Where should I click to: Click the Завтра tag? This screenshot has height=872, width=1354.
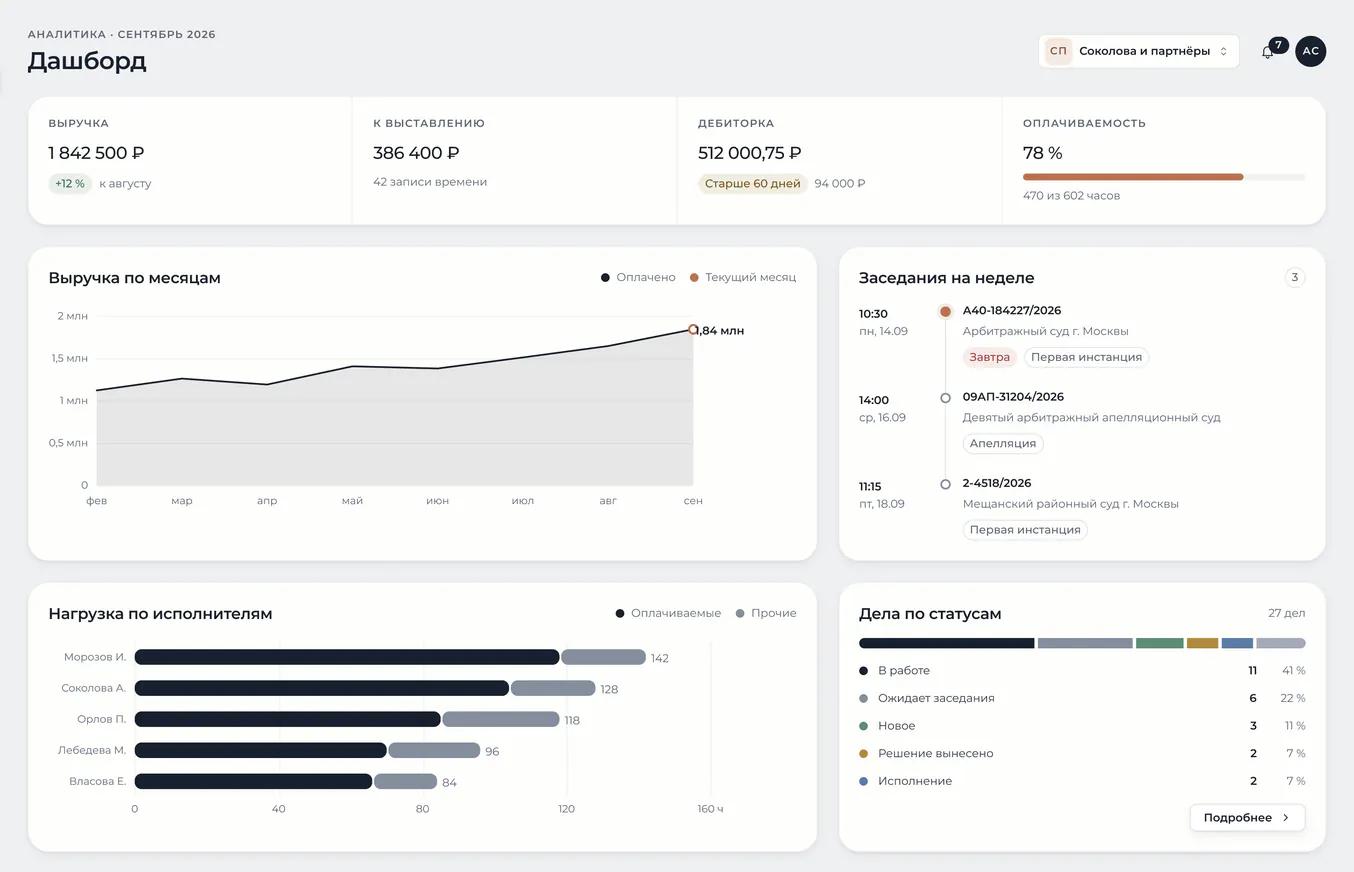[990, 357]
